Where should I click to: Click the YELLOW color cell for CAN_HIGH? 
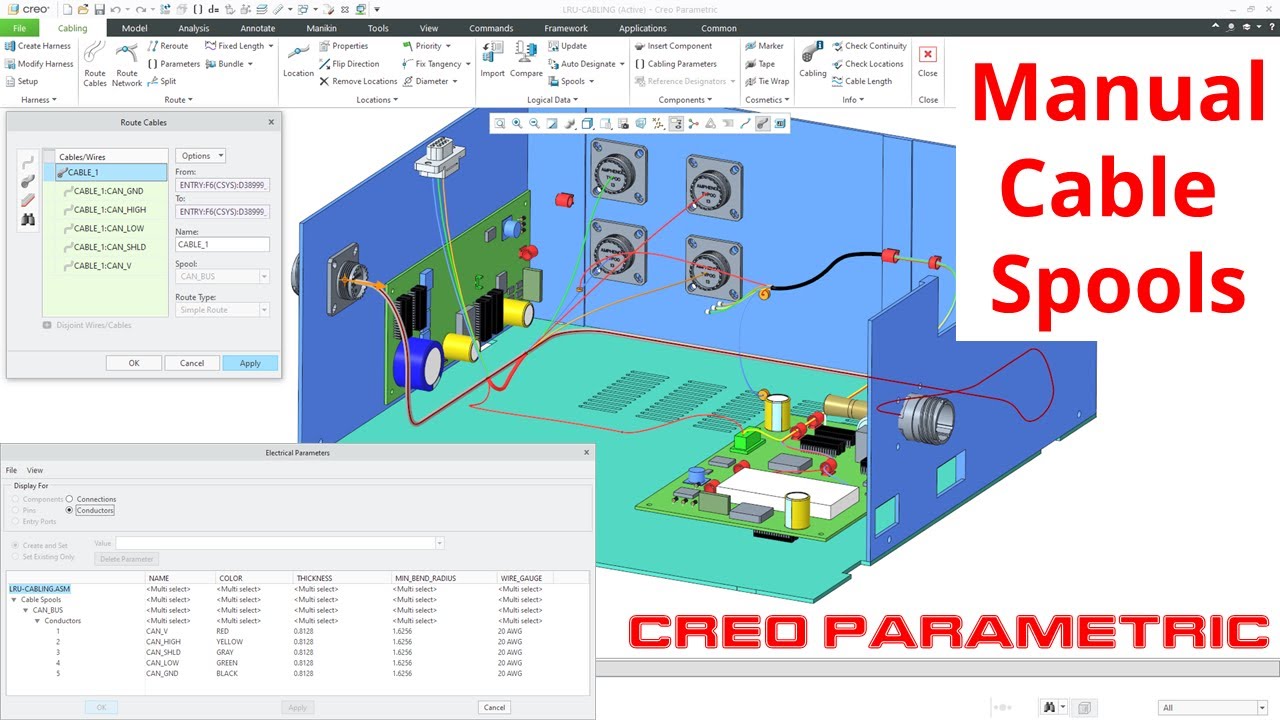tap(229, 642)
